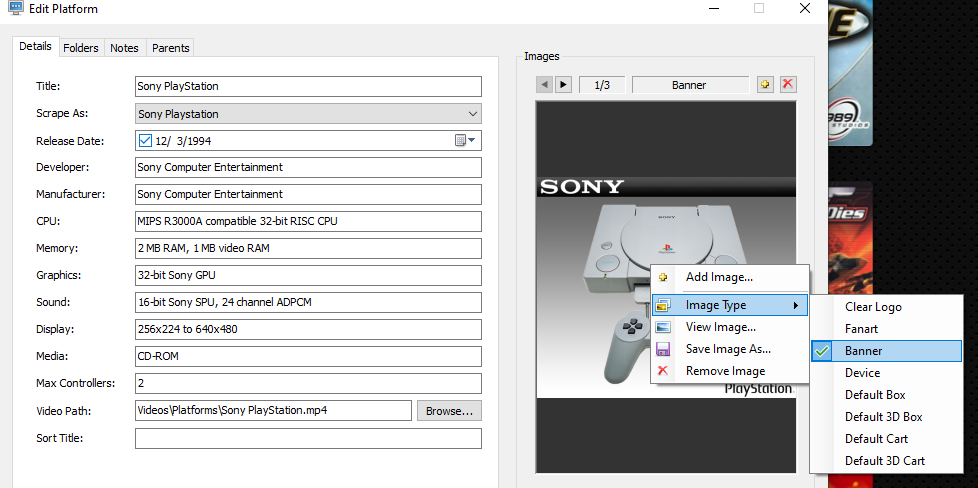Toggle the Release Date checkbox
This screenshot has width=978, height=488.
coord(145,141)
